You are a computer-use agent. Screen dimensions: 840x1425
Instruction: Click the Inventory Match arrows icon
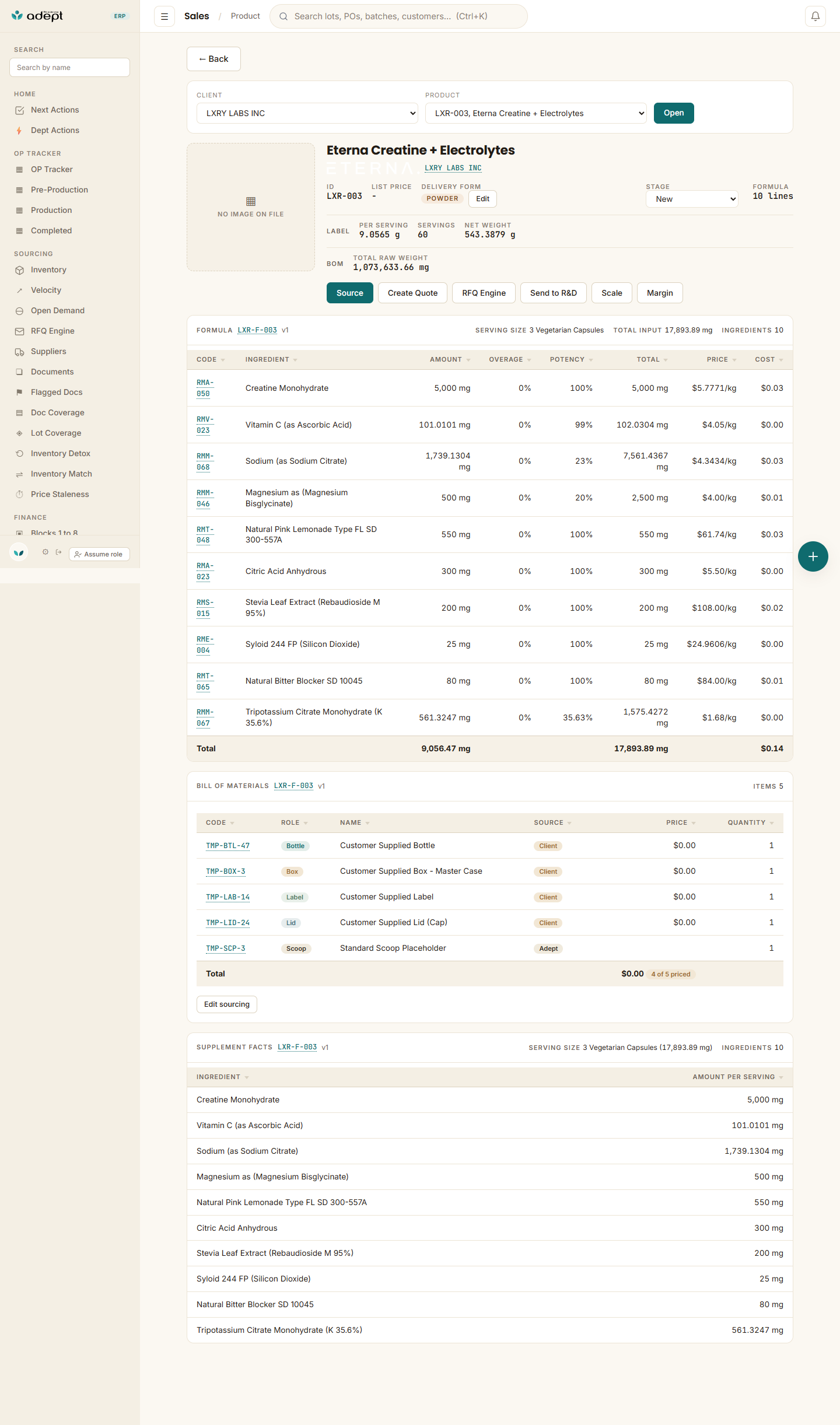(19, 474)
